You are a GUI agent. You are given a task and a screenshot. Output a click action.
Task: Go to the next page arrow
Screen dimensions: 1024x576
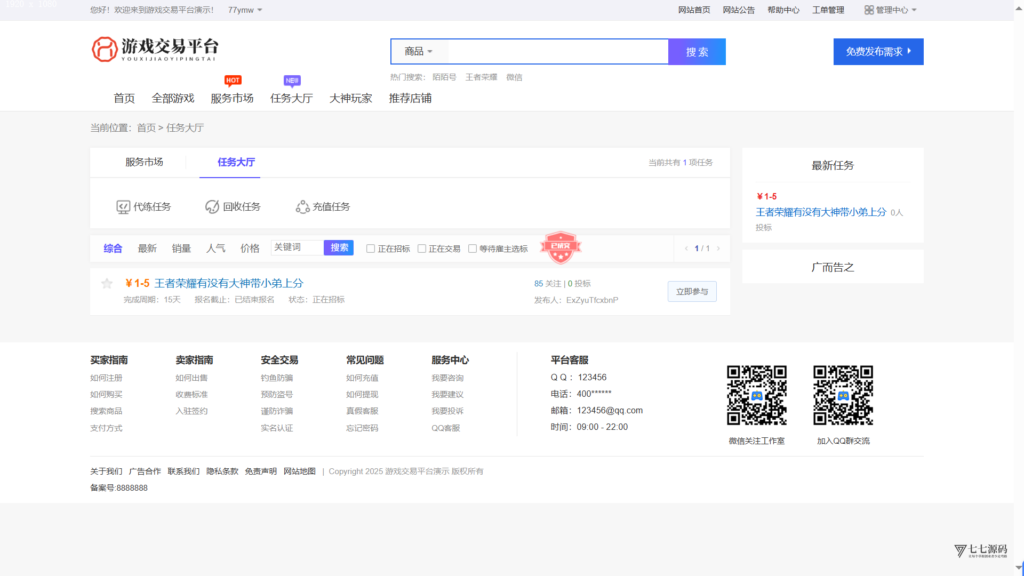[x=718, y=248]
